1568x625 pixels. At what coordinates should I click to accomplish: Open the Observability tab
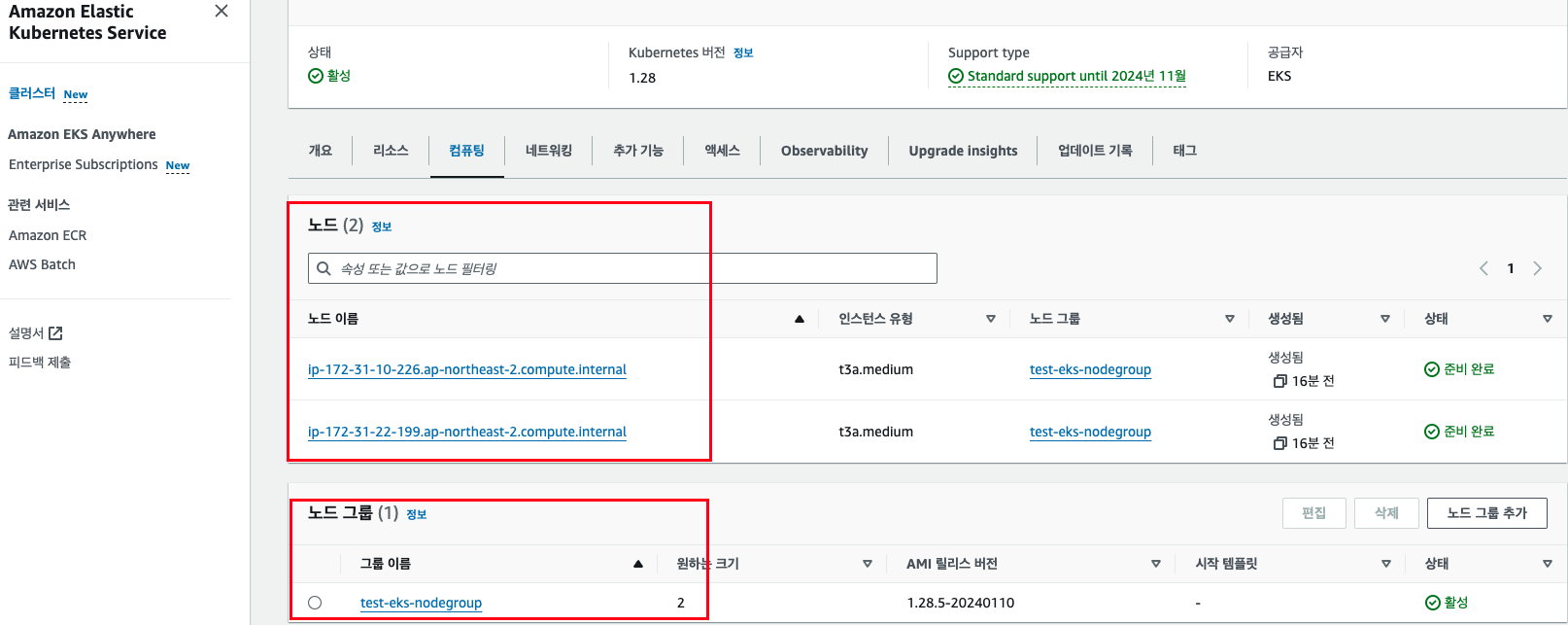tap(825, 151)
